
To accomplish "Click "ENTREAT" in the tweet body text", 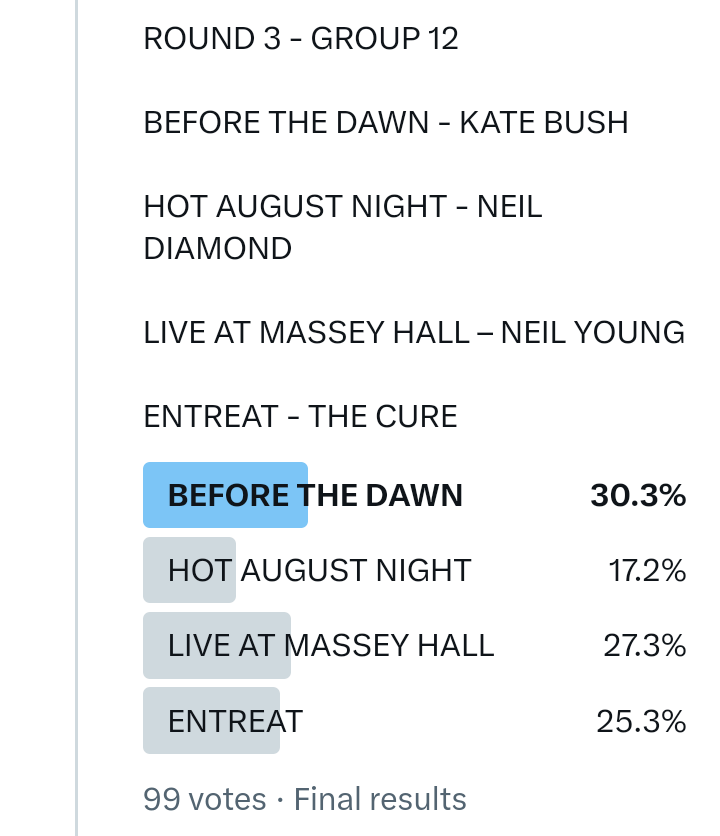I will [x=210, y=416].
